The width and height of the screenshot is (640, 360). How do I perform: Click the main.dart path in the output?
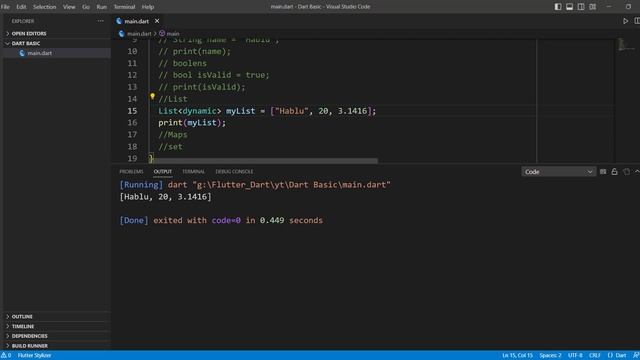click(291, 185)
